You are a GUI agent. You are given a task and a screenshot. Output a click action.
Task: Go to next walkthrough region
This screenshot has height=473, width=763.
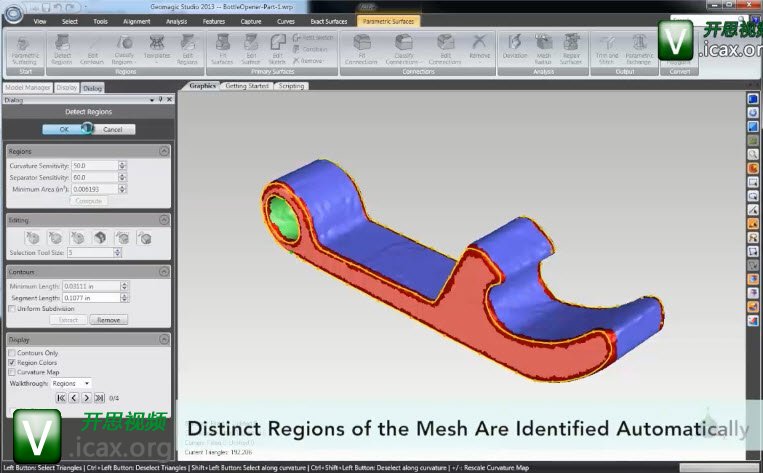86,398
